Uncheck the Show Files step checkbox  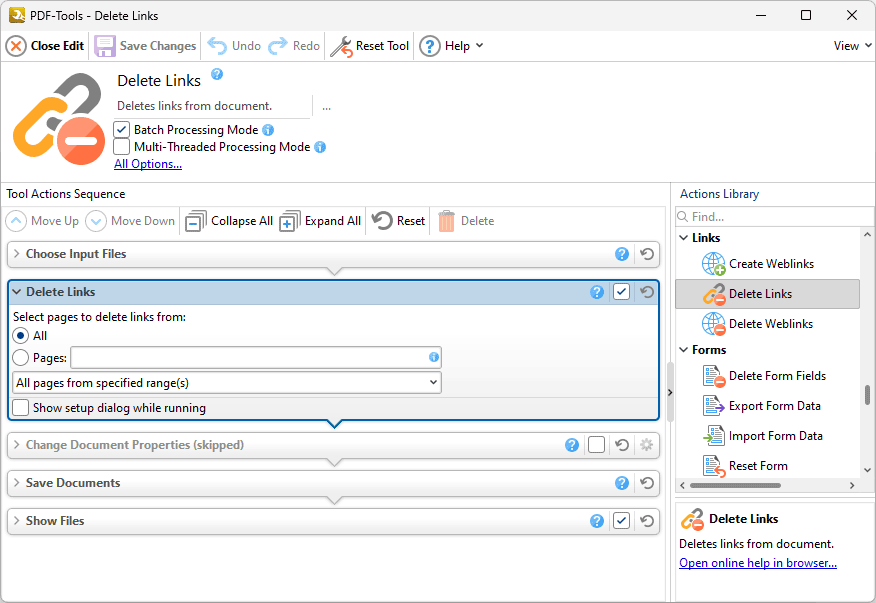tap(621, 521)
